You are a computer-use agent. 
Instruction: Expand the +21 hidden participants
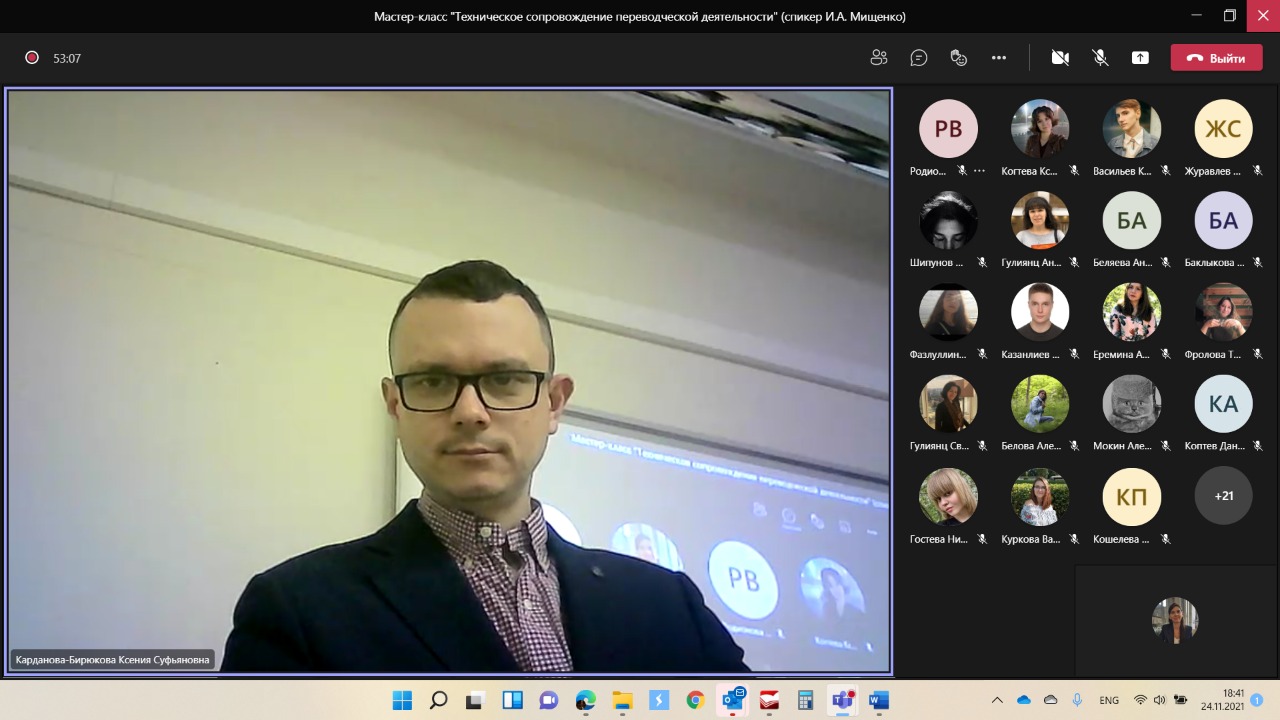1223,496
